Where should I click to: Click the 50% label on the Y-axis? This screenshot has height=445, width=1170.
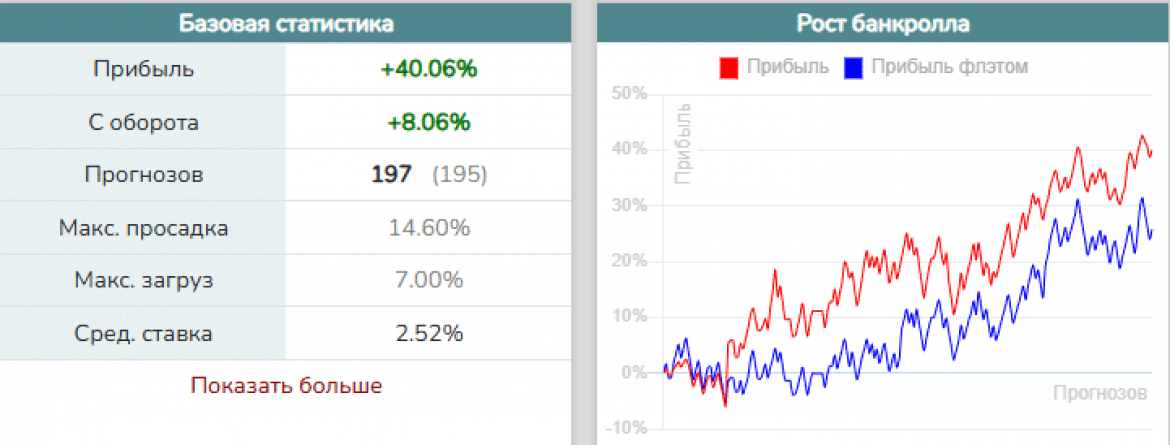click(630, 94)
